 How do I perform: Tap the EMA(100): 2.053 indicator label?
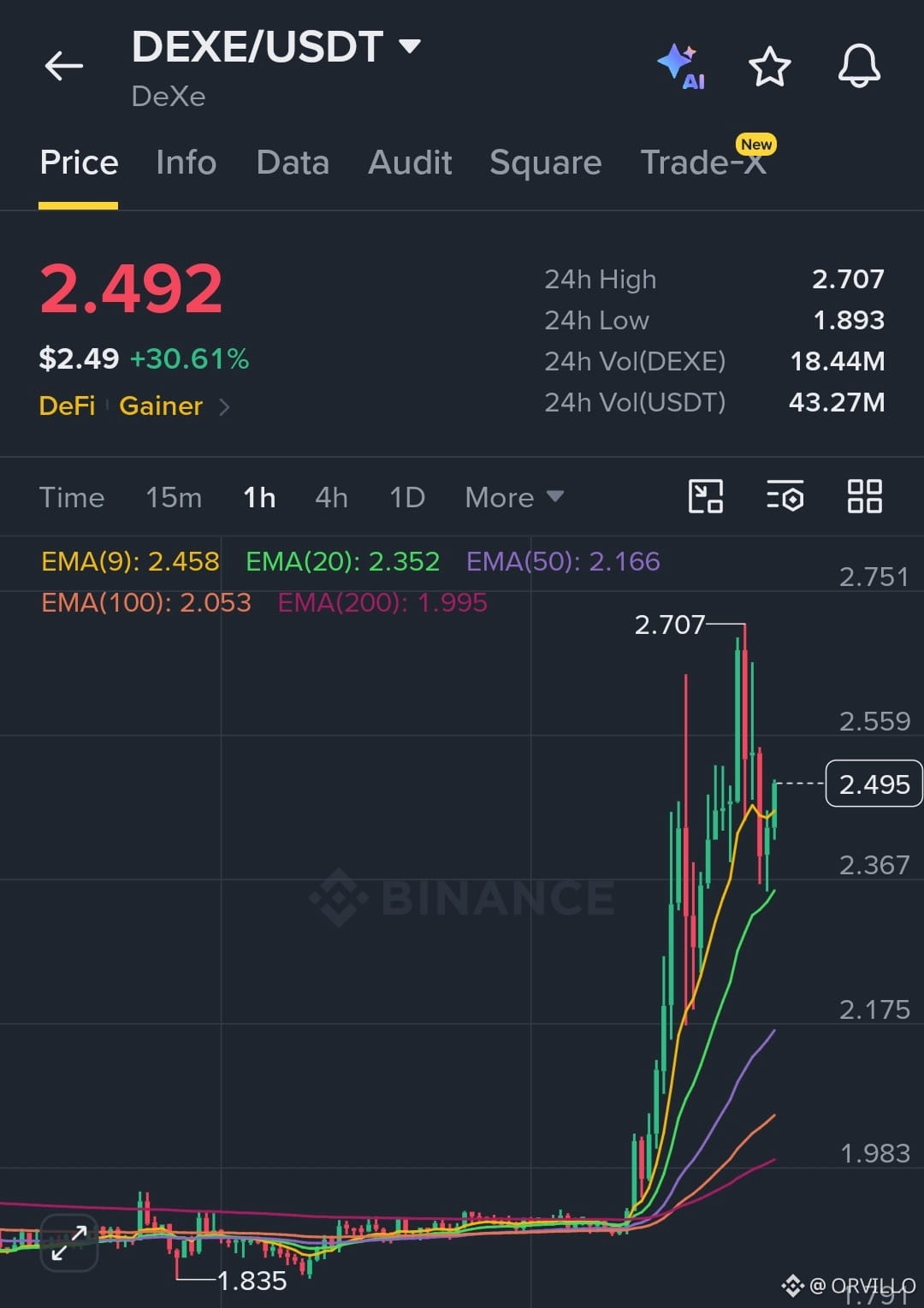point(146,602)
